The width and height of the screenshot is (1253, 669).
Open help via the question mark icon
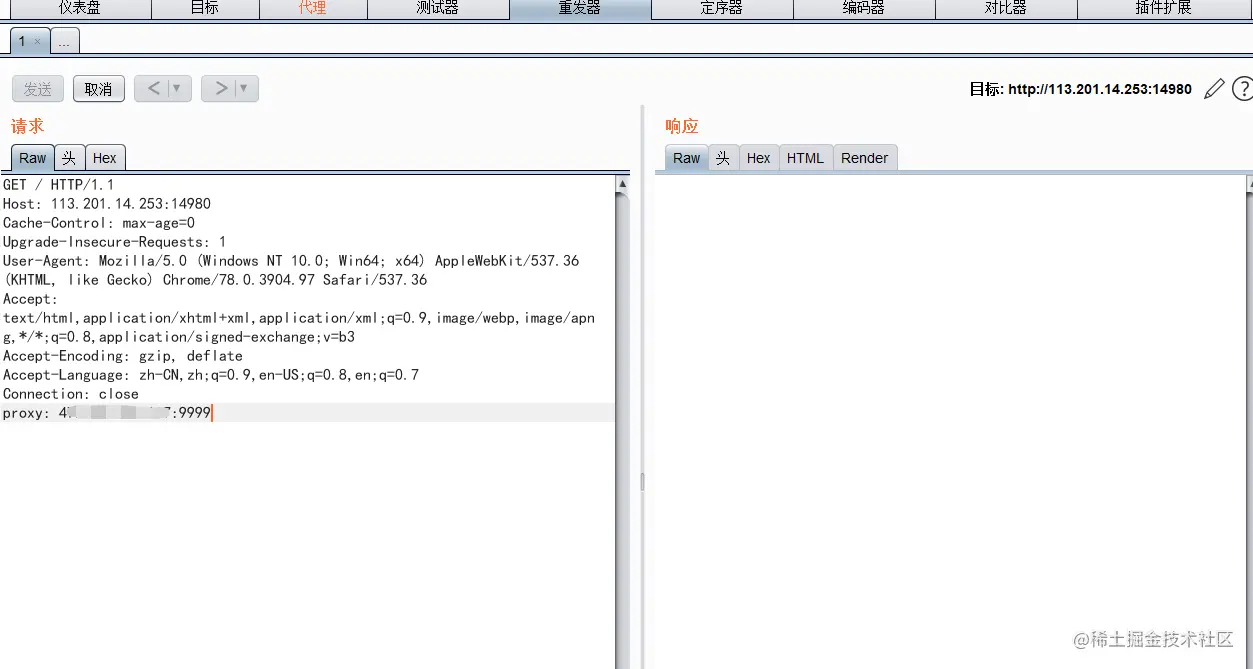click(x=1242, y=89)
